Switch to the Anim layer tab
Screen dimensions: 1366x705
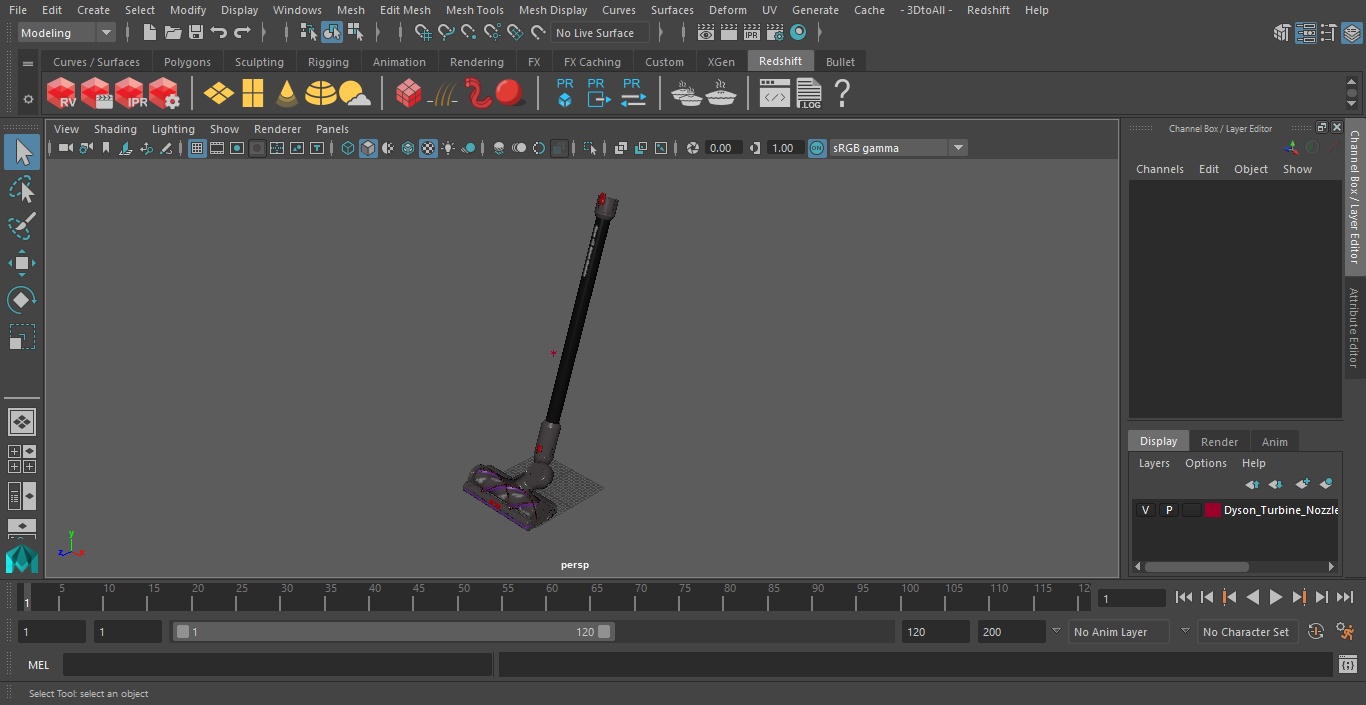pyautogui.click(x=1274, y=442)
